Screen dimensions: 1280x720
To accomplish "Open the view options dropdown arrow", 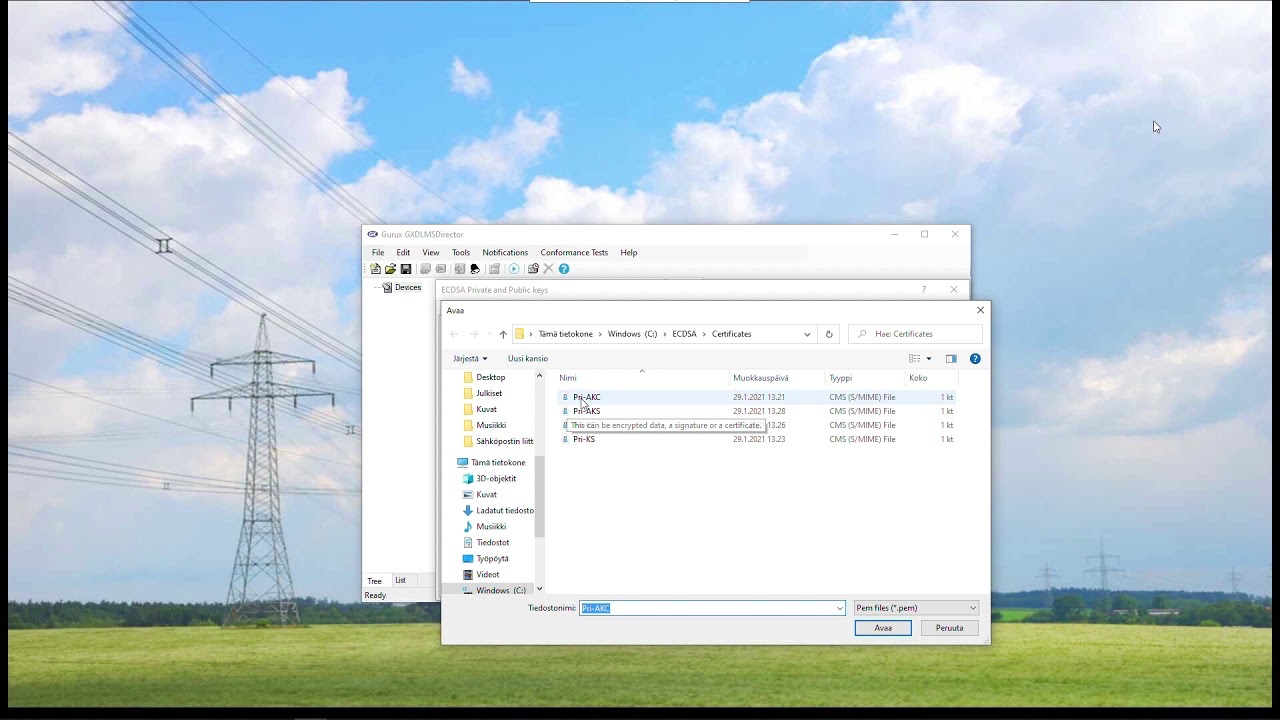I will (929, 359).
